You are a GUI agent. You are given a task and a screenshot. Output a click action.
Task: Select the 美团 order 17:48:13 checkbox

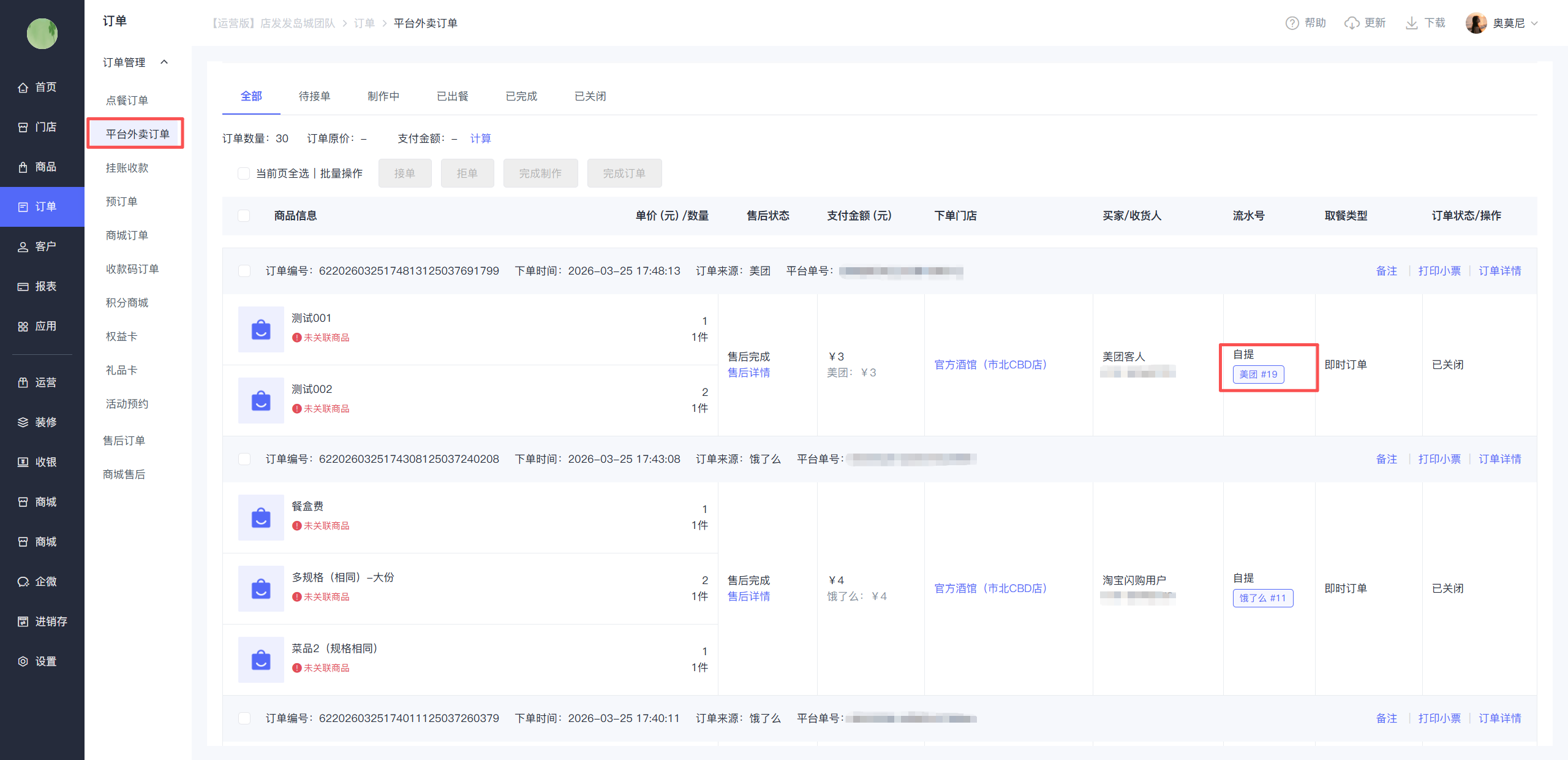click(244, 271)
